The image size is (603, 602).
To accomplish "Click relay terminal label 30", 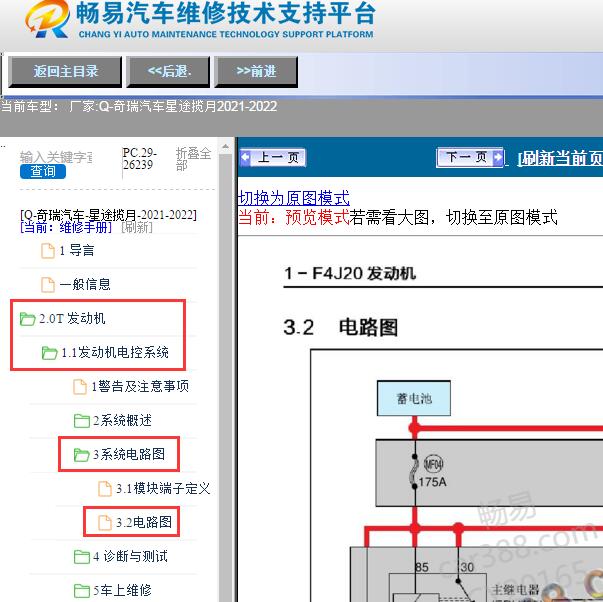I will [467, 567].
